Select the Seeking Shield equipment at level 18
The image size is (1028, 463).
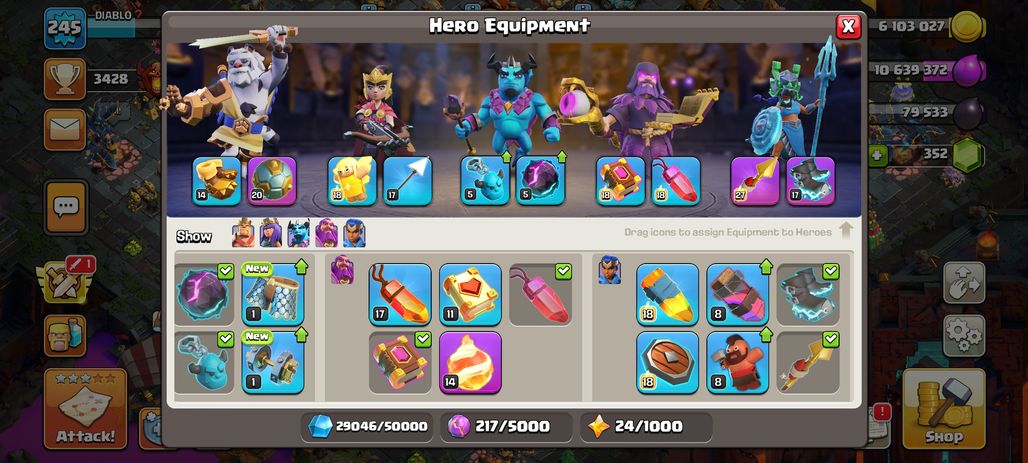(667, 362)
